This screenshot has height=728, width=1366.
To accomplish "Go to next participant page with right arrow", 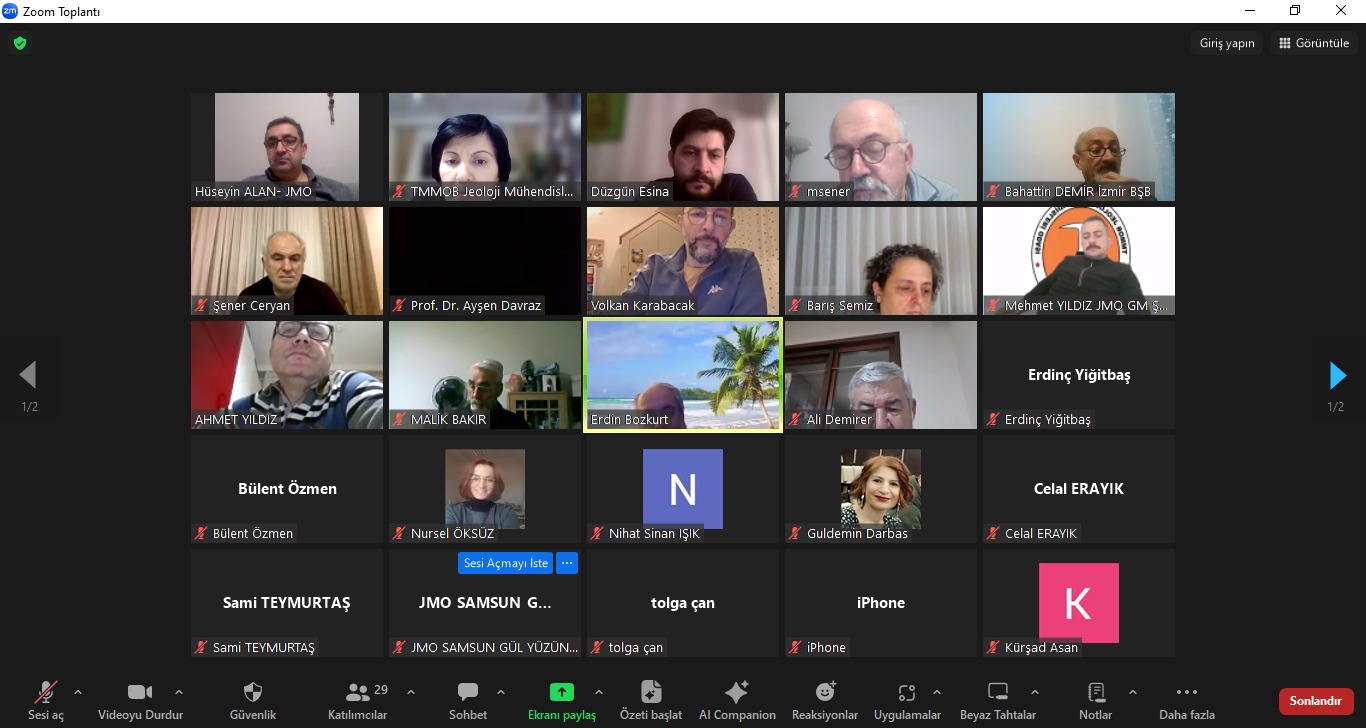I will (1337, 375).
